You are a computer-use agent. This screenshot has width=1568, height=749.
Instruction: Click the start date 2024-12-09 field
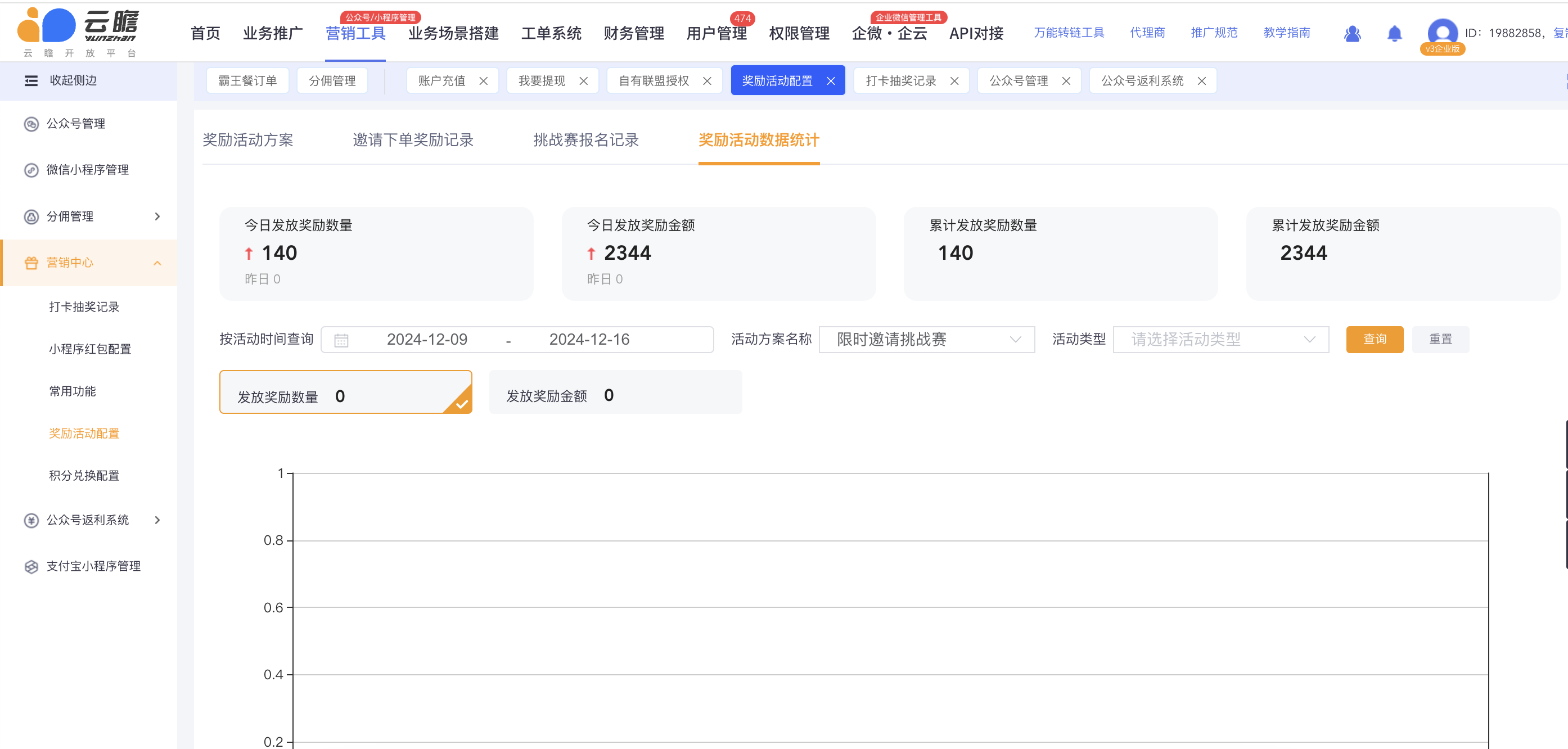(427, 340)
